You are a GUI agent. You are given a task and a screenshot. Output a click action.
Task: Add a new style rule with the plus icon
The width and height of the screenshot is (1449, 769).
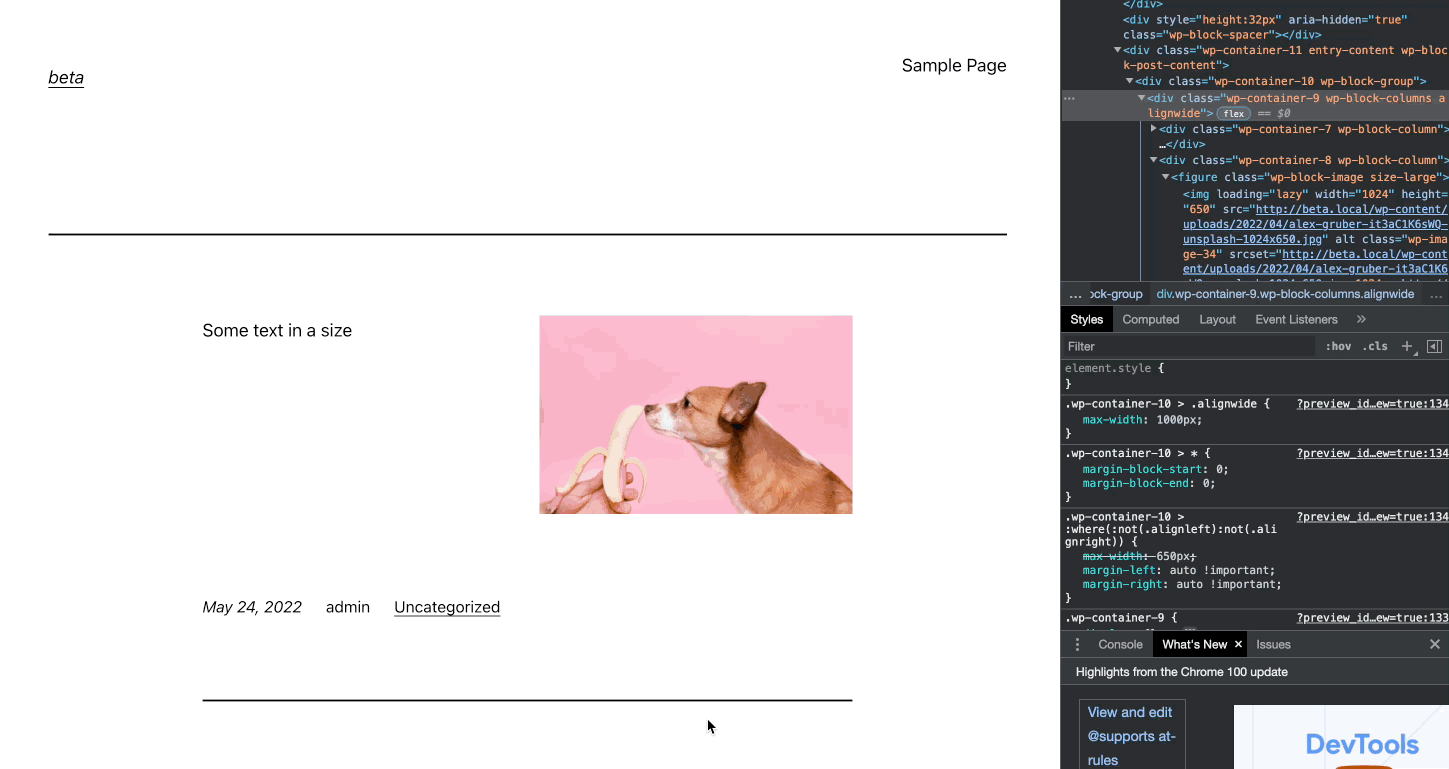tap(1407, 346)
